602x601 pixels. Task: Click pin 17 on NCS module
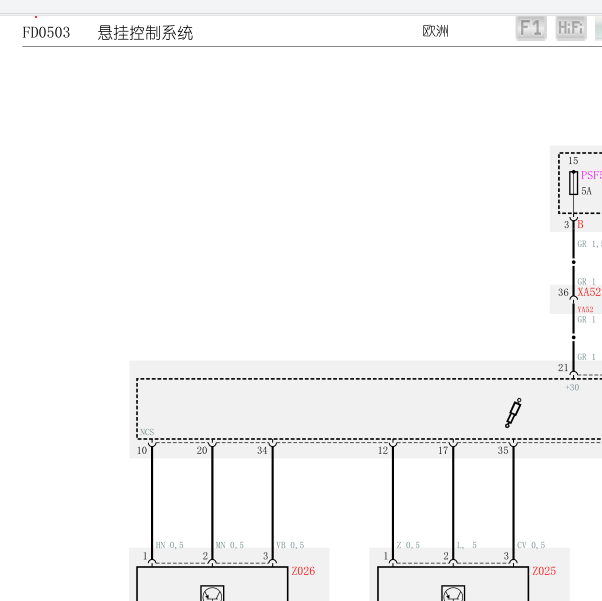[443, 450]
